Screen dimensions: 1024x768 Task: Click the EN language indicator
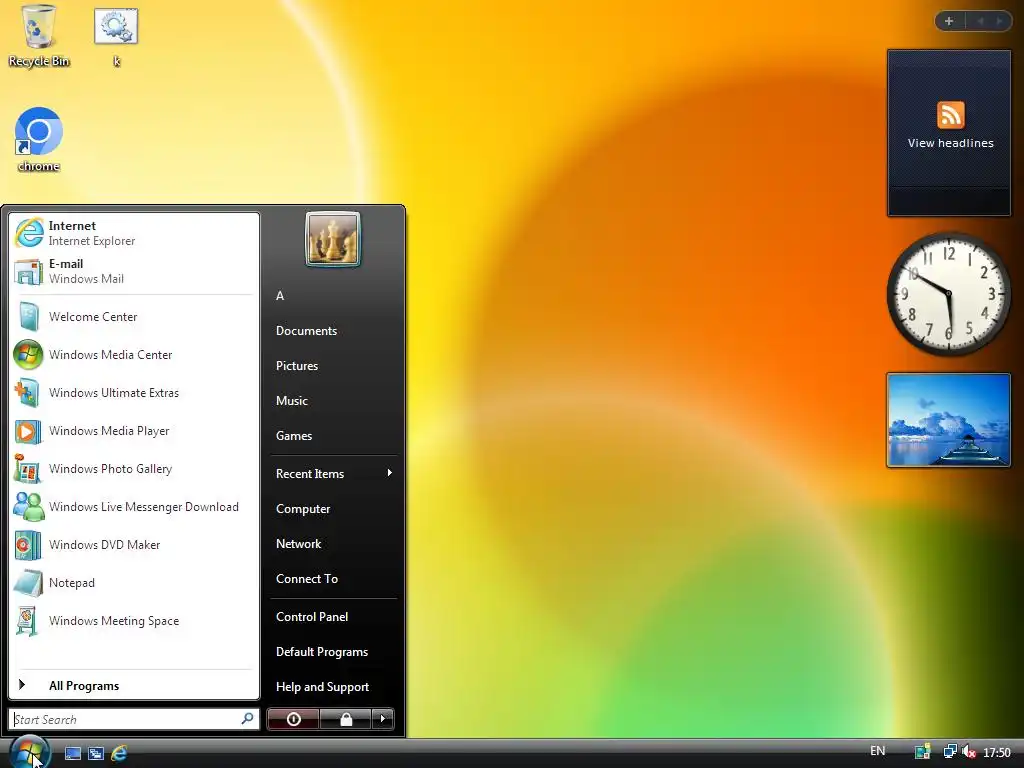point(878,751)
